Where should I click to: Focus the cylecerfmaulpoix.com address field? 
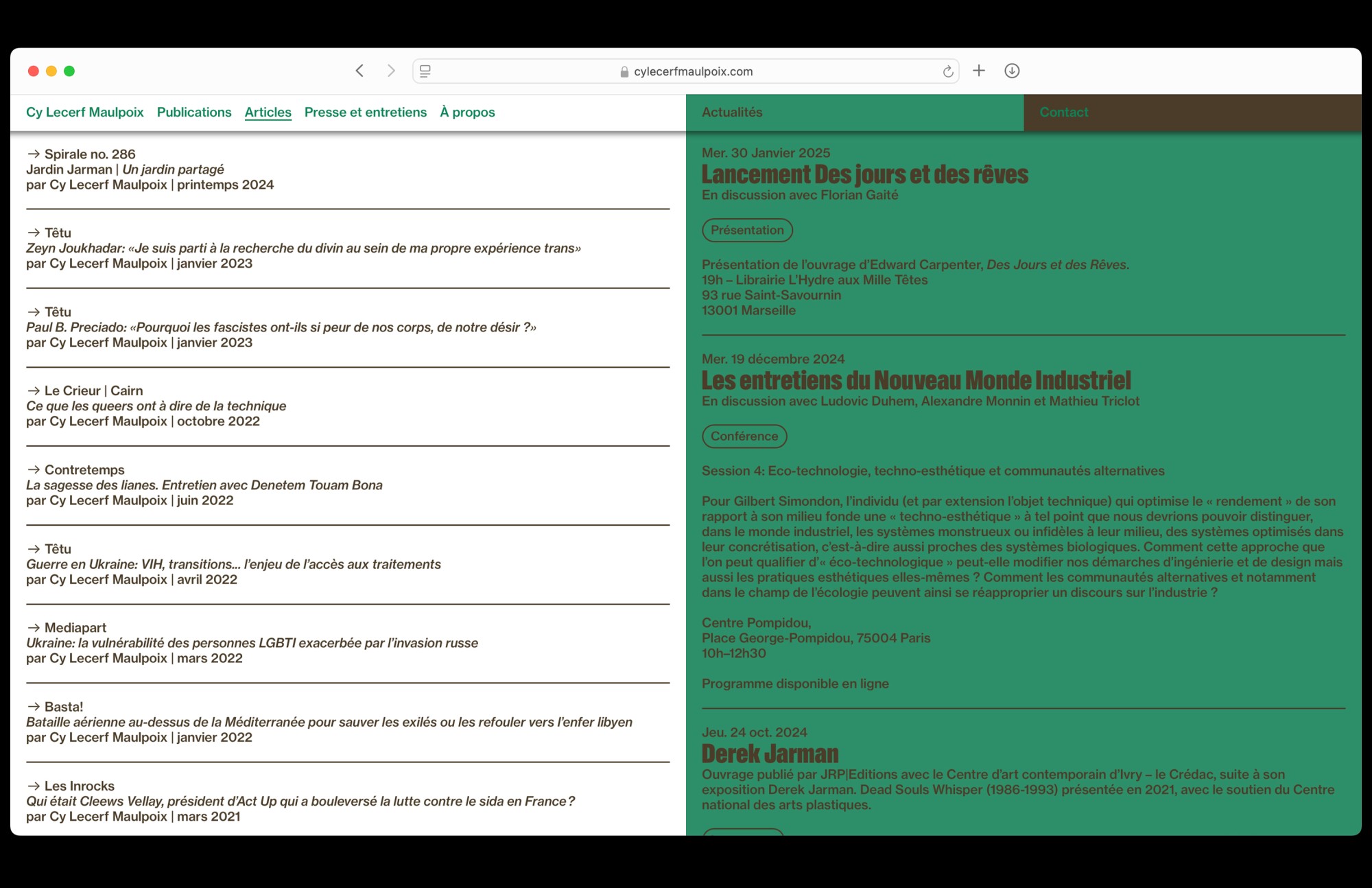pyautogui.click(x=693, y=71)
